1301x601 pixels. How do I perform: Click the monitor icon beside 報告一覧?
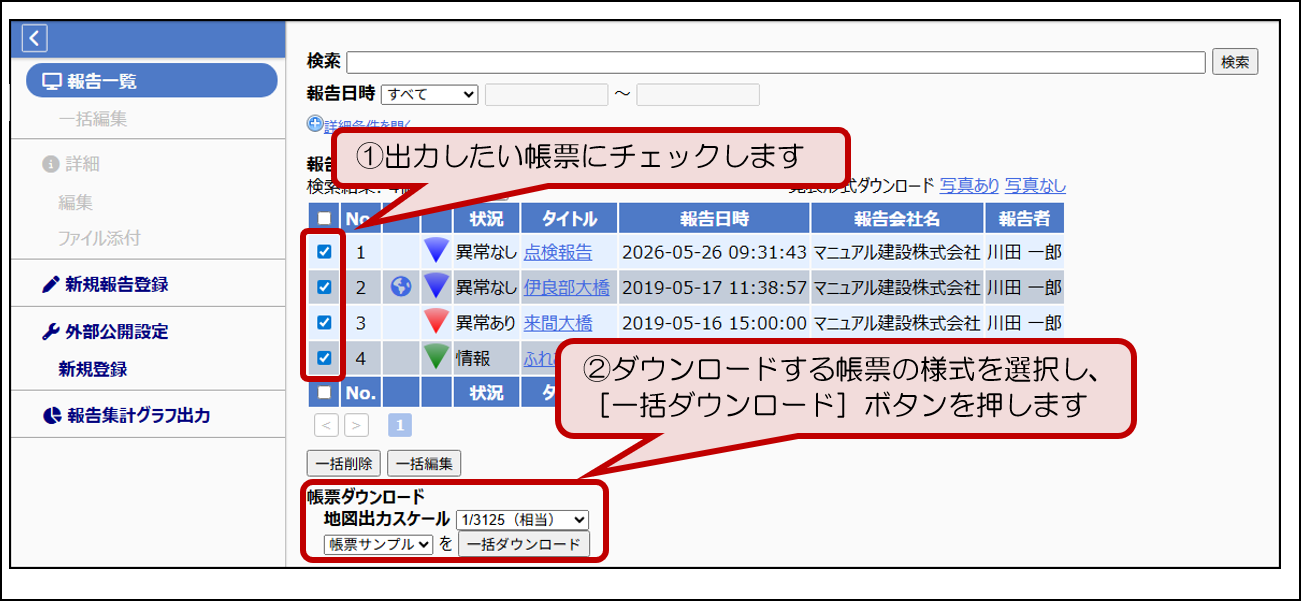pos(52,81)
